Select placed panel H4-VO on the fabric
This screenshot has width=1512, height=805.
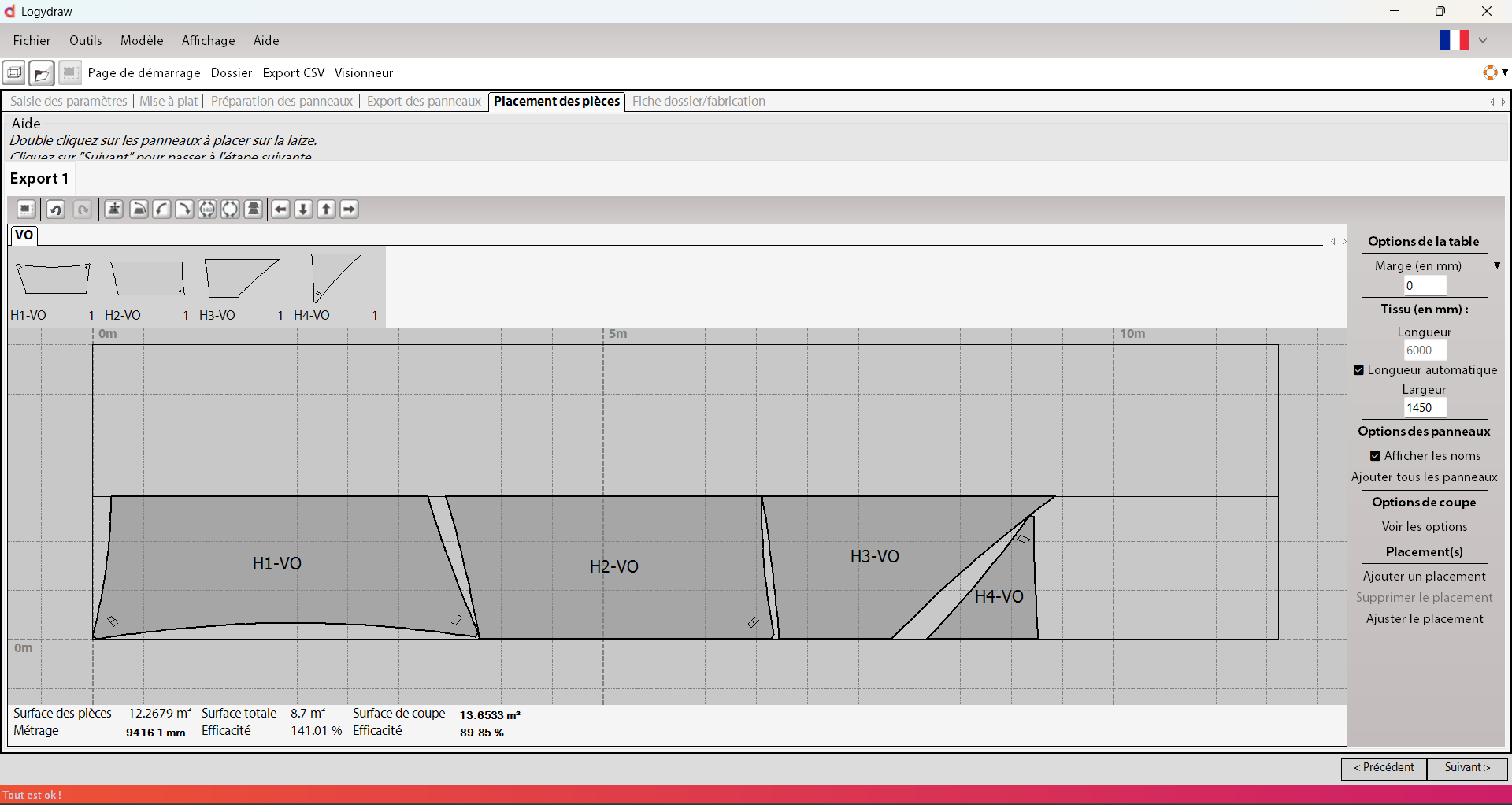point(999,597)
